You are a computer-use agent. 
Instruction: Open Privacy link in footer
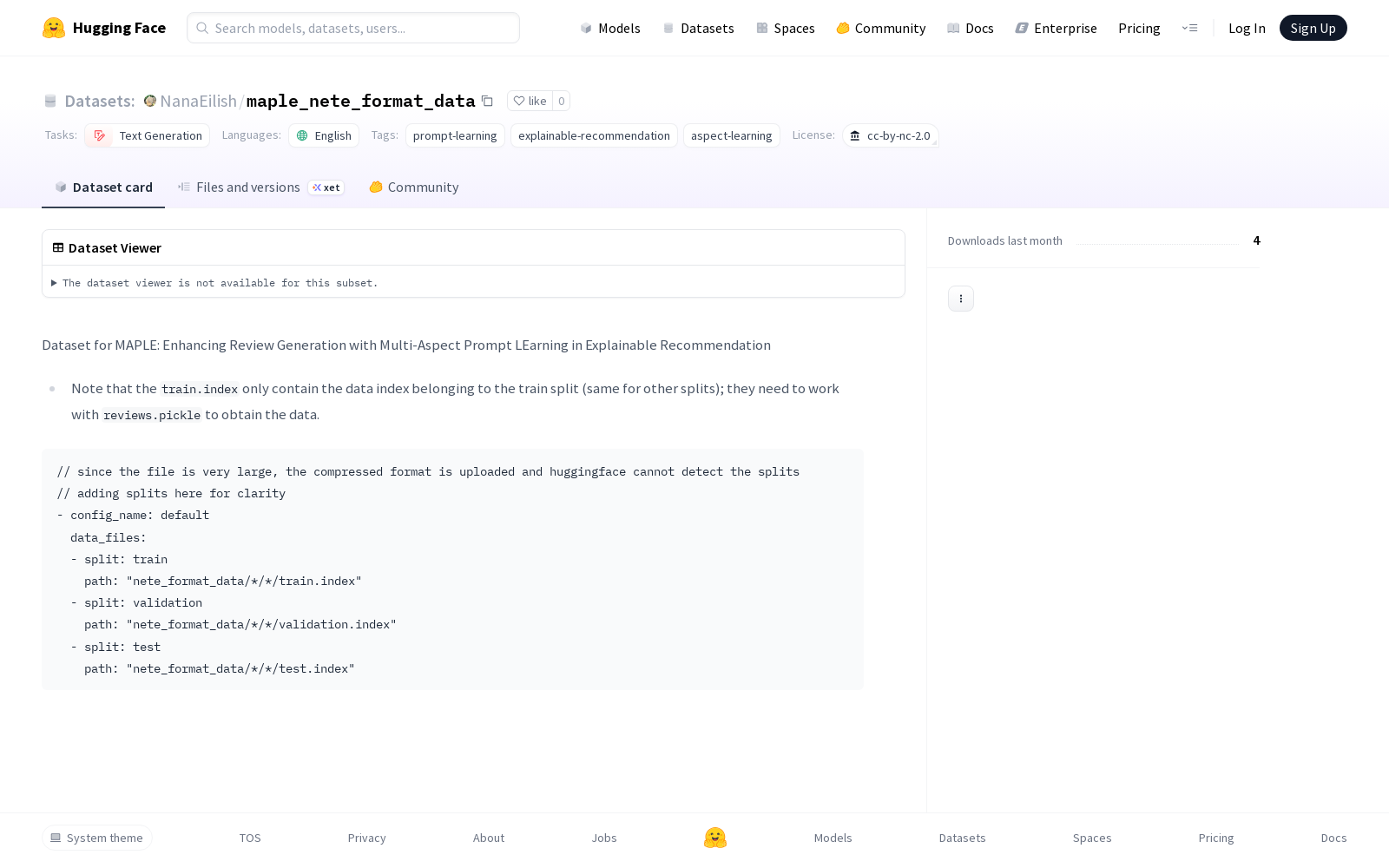[x=367, y=838]
